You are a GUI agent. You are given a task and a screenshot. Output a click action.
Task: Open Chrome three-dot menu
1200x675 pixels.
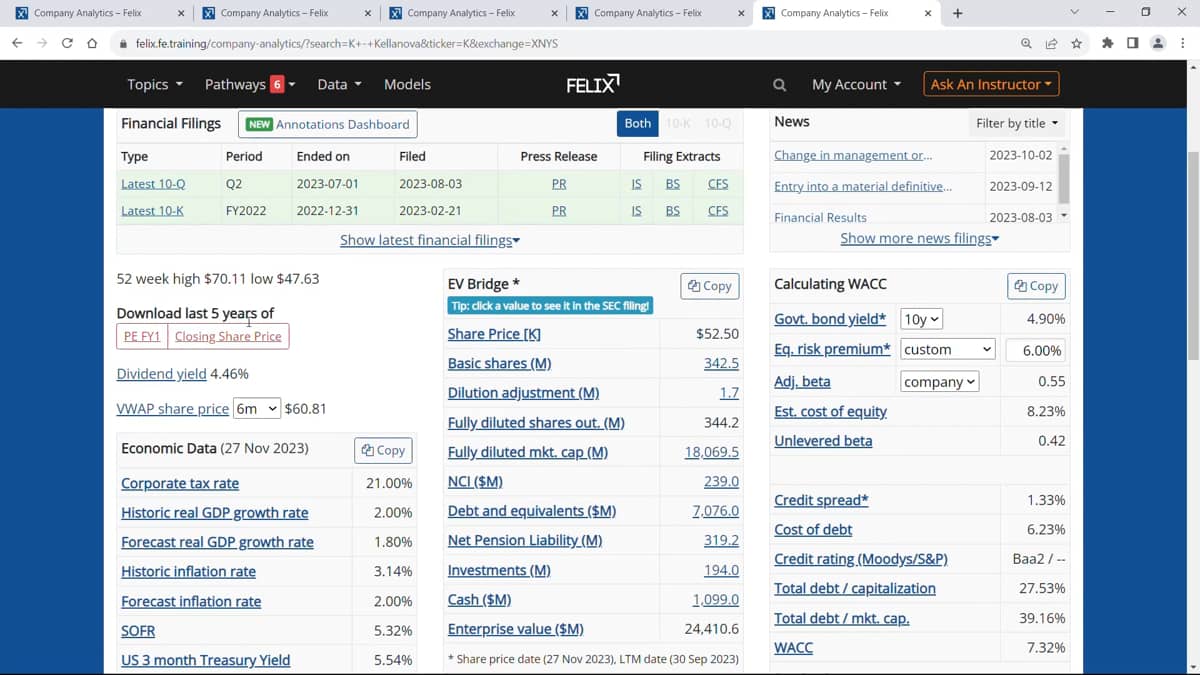pyautogui.click(x=1184, y=43)
